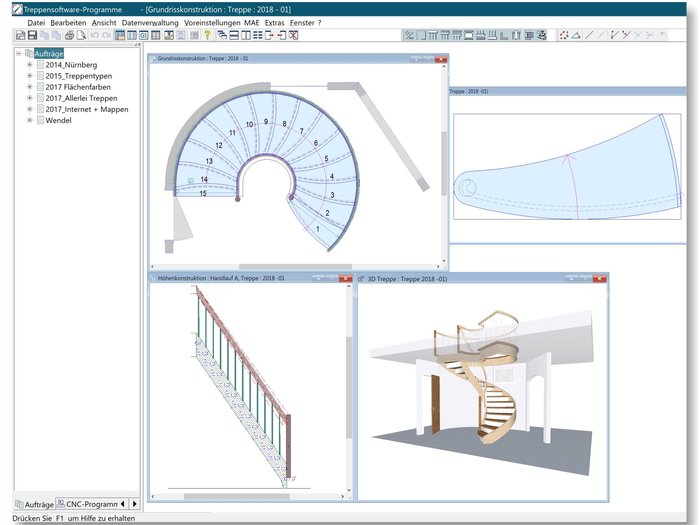Select the 2017_Allerlei Treppen order
The image size is (700, 525).
[x=81, y=98]
